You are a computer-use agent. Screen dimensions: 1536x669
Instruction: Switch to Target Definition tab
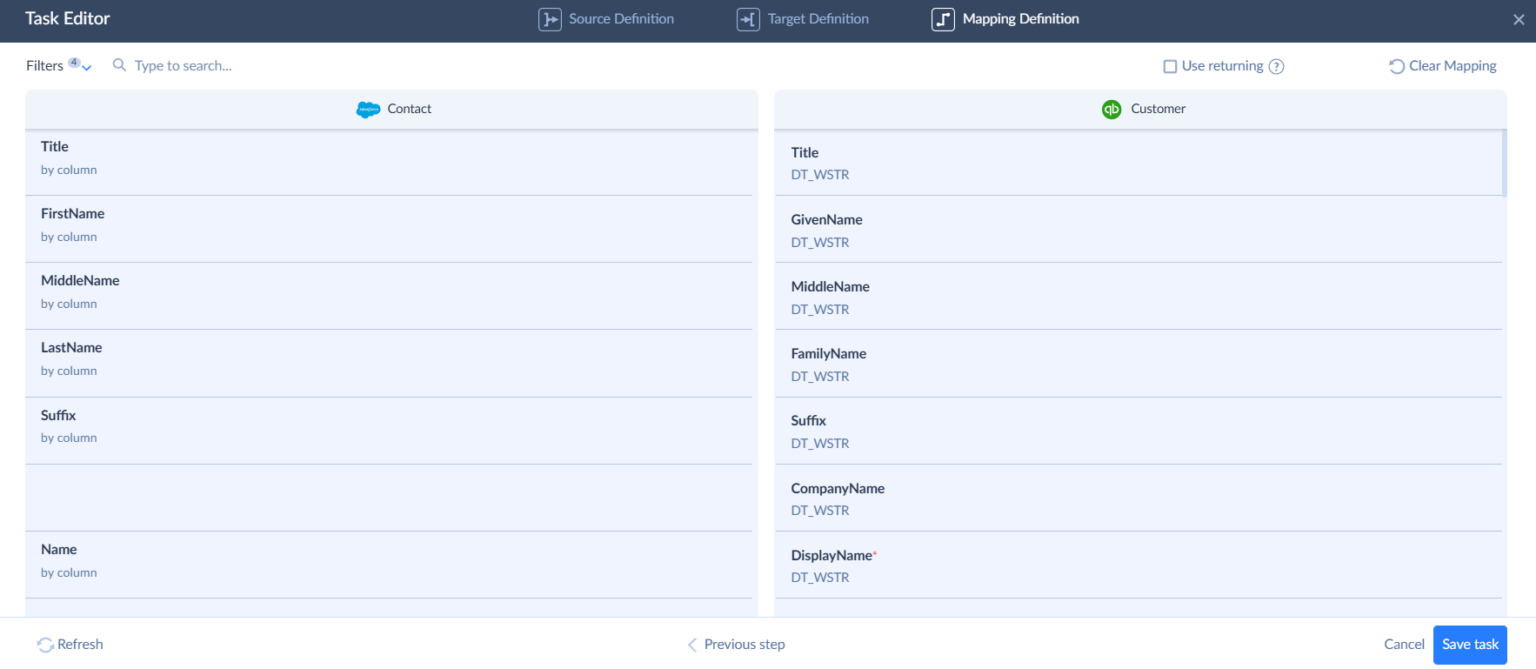click(x=817, y=19)
